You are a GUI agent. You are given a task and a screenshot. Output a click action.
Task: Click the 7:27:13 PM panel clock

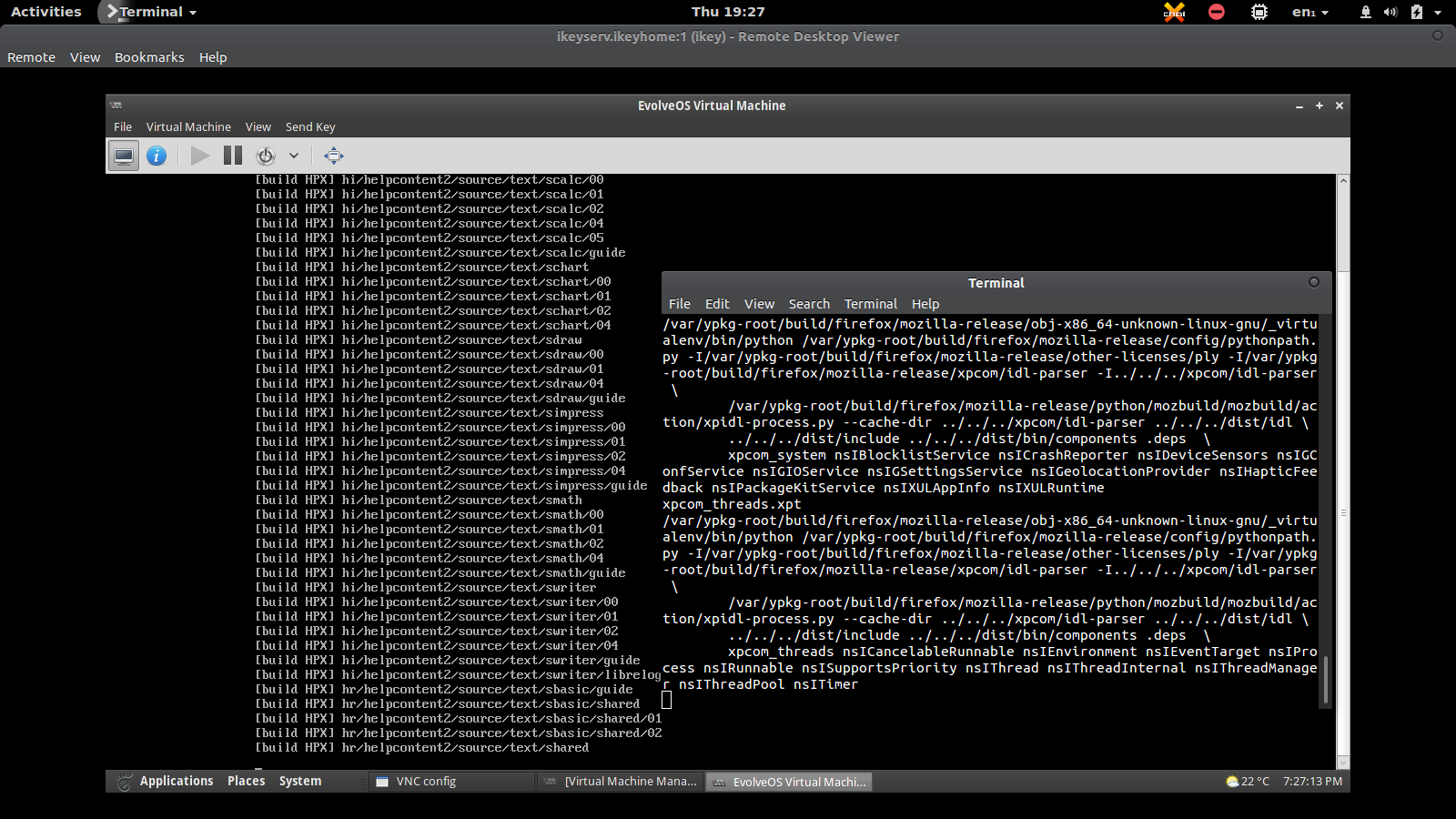point(1312,781)
